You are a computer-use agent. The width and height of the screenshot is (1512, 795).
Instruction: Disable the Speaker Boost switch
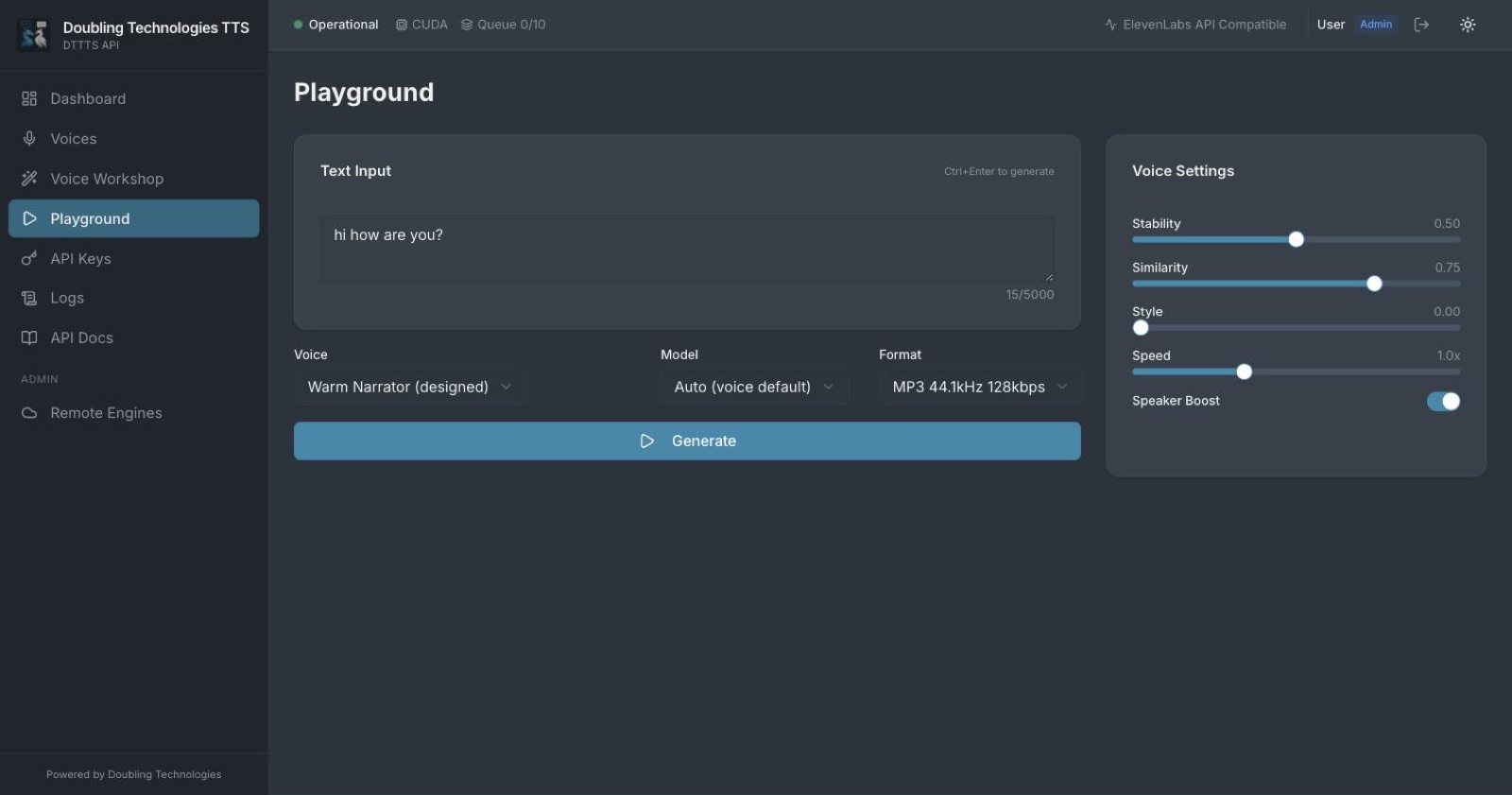point(1443,402)
